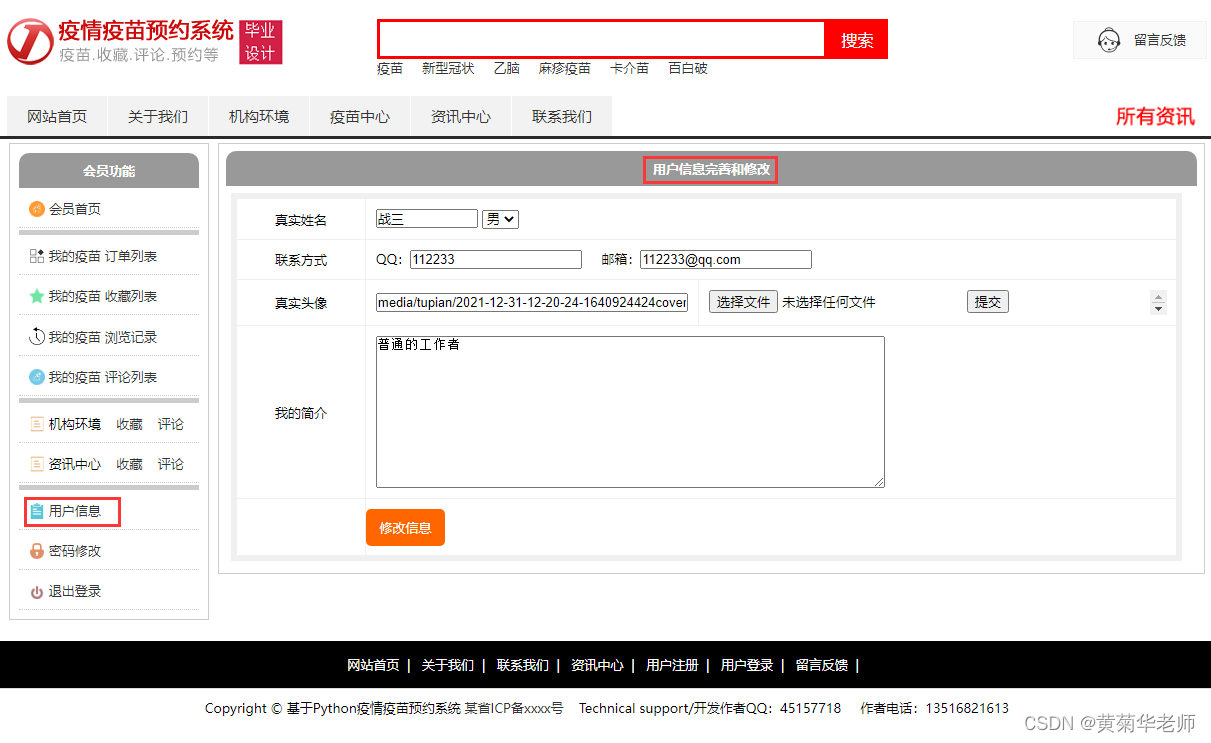1211x743 pixels.
Task: Click the 真实姓名 name field
Action: pos(427,219)
